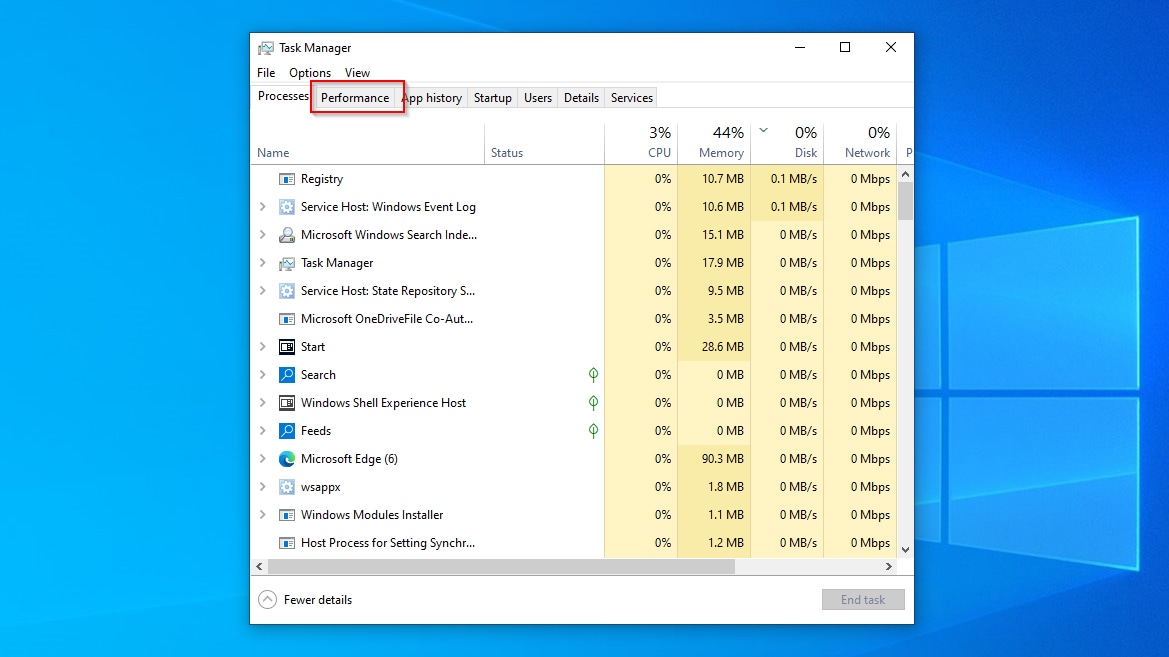Screen dimensions: 1169x657
Task: Click the horizontal scrollbar thumb
Action: 501,567
